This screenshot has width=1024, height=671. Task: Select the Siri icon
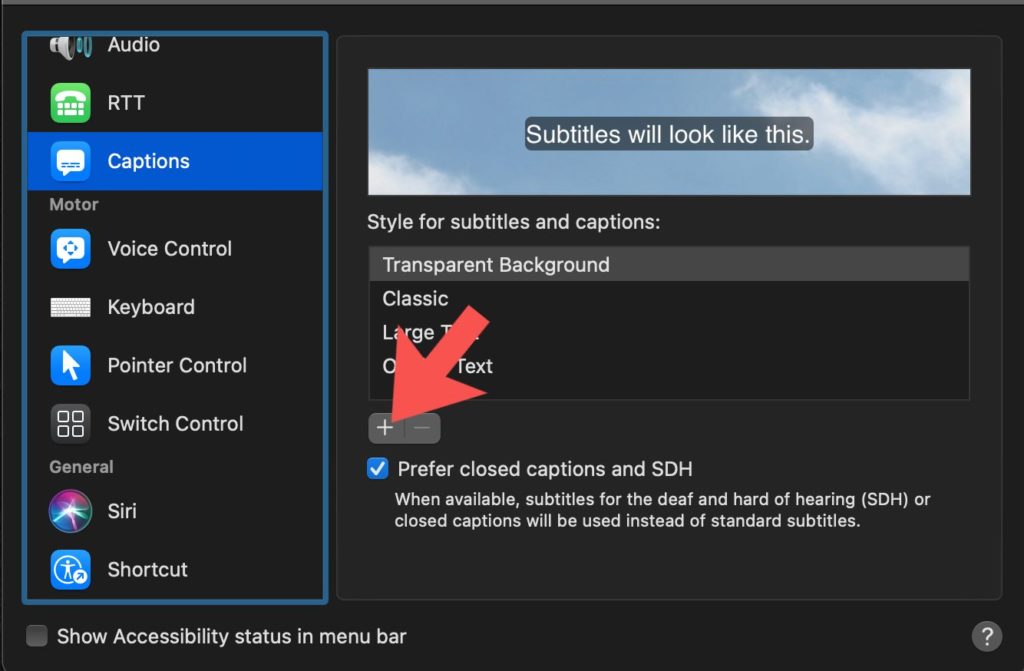tap(71, 511)
